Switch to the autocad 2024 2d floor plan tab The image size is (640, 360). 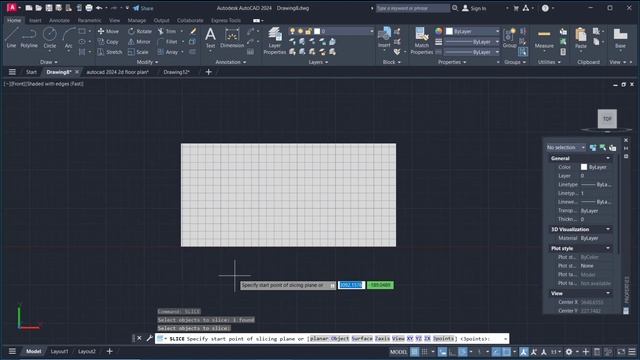(118, 72)
